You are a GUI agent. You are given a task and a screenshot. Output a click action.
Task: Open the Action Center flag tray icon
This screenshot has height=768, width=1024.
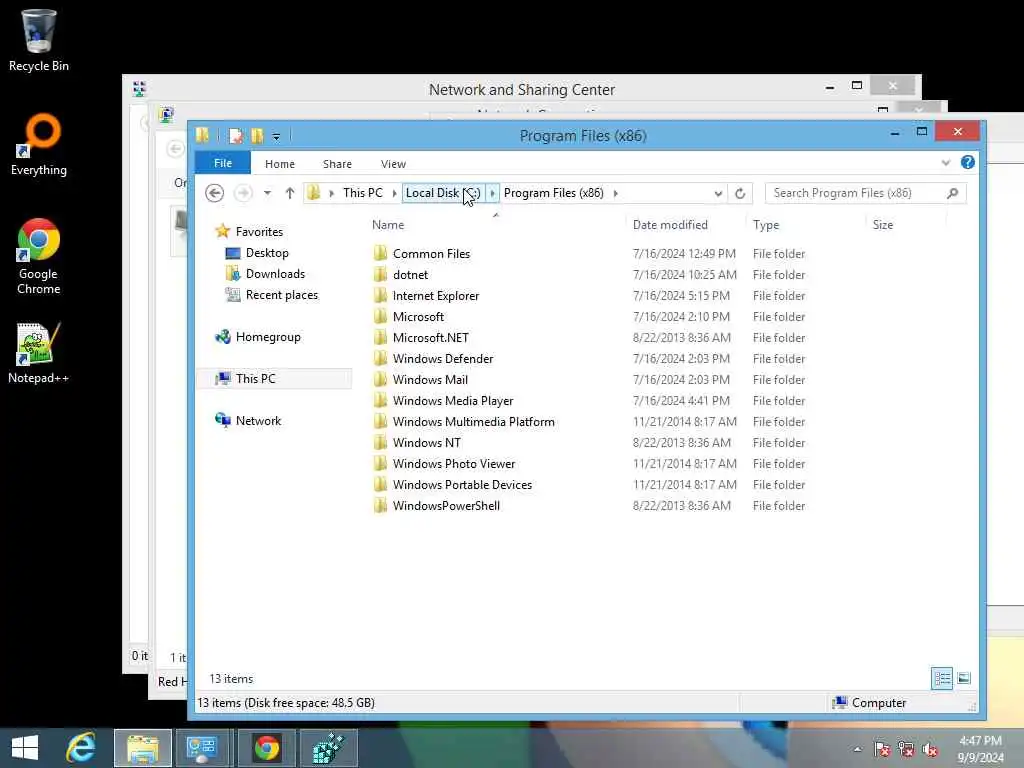click(882, 749)
